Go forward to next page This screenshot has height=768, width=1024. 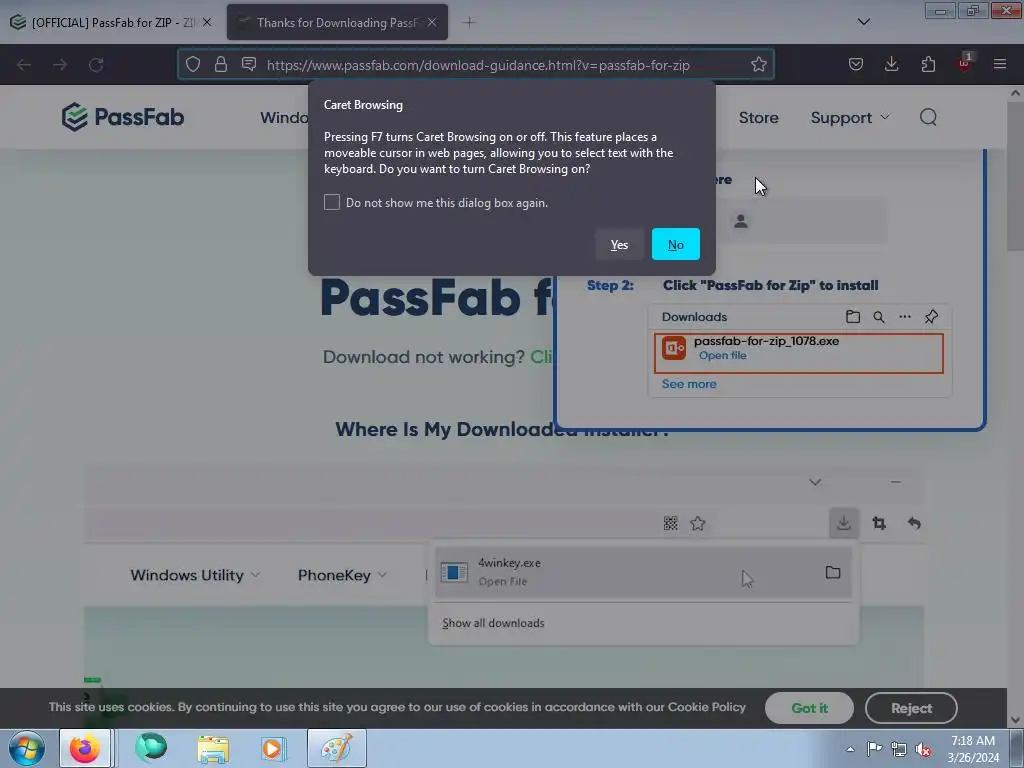[x=60, y=65]
